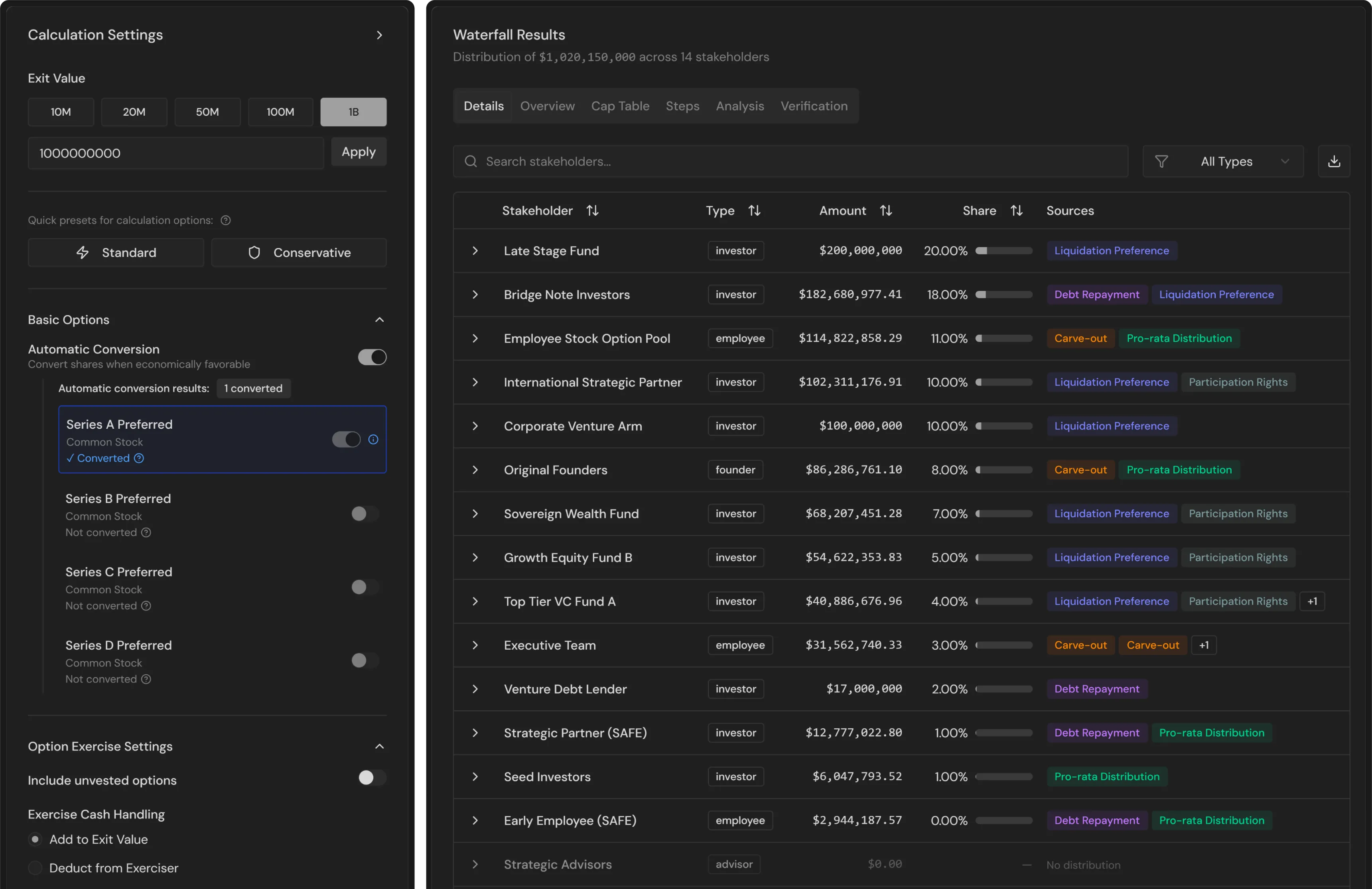Collapse the Basic Options section

(x=380, y=320)
